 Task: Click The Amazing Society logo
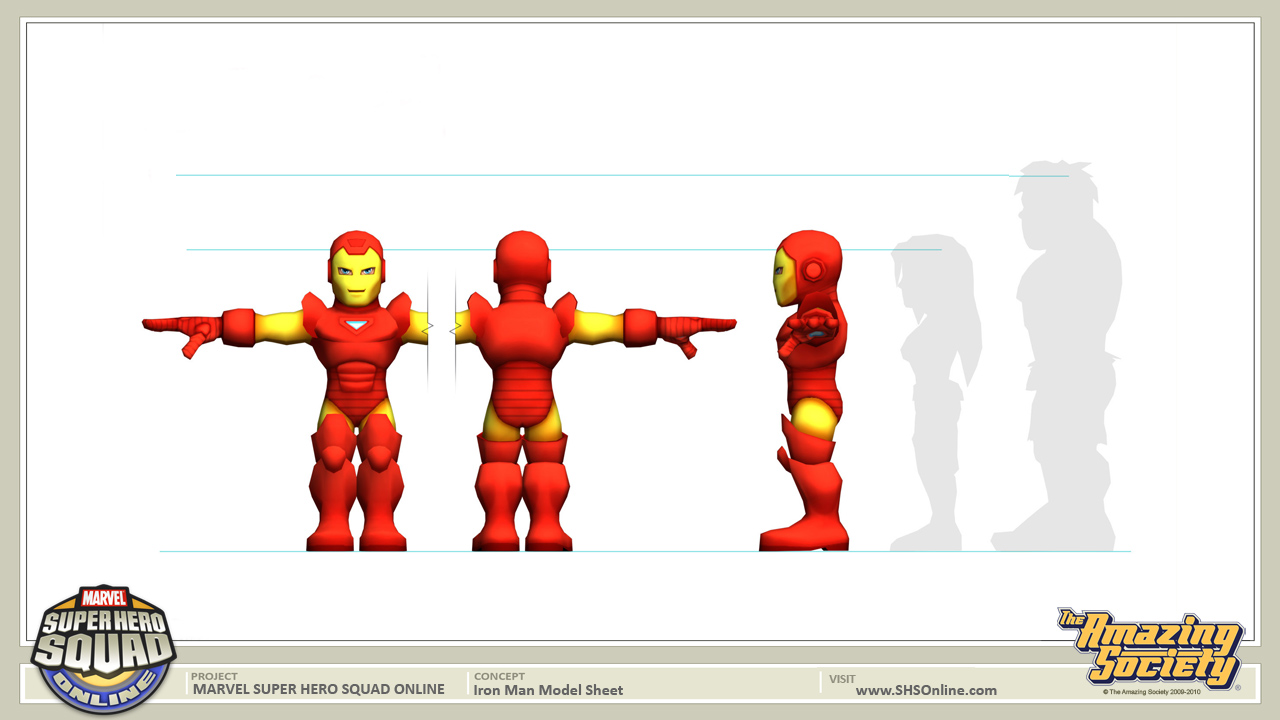(x=1151, y=647)
